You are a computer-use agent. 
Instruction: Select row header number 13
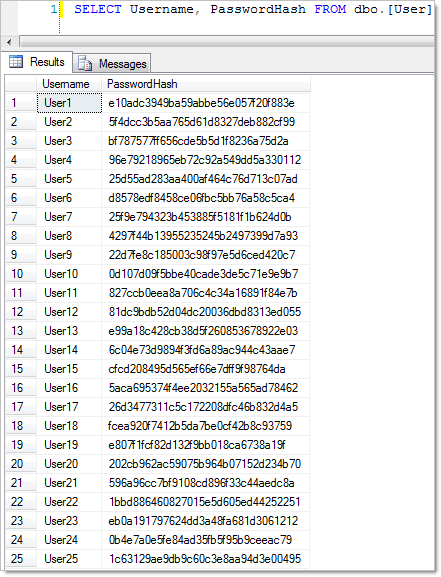tap(21, 331)
